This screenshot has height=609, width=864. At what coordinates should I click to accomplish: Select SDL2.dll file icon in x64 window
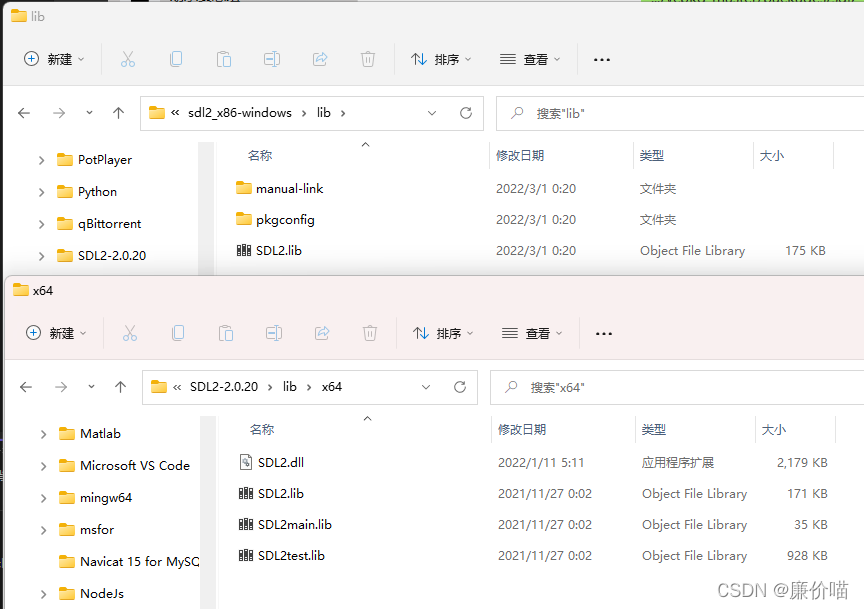[x=246, y=462]
